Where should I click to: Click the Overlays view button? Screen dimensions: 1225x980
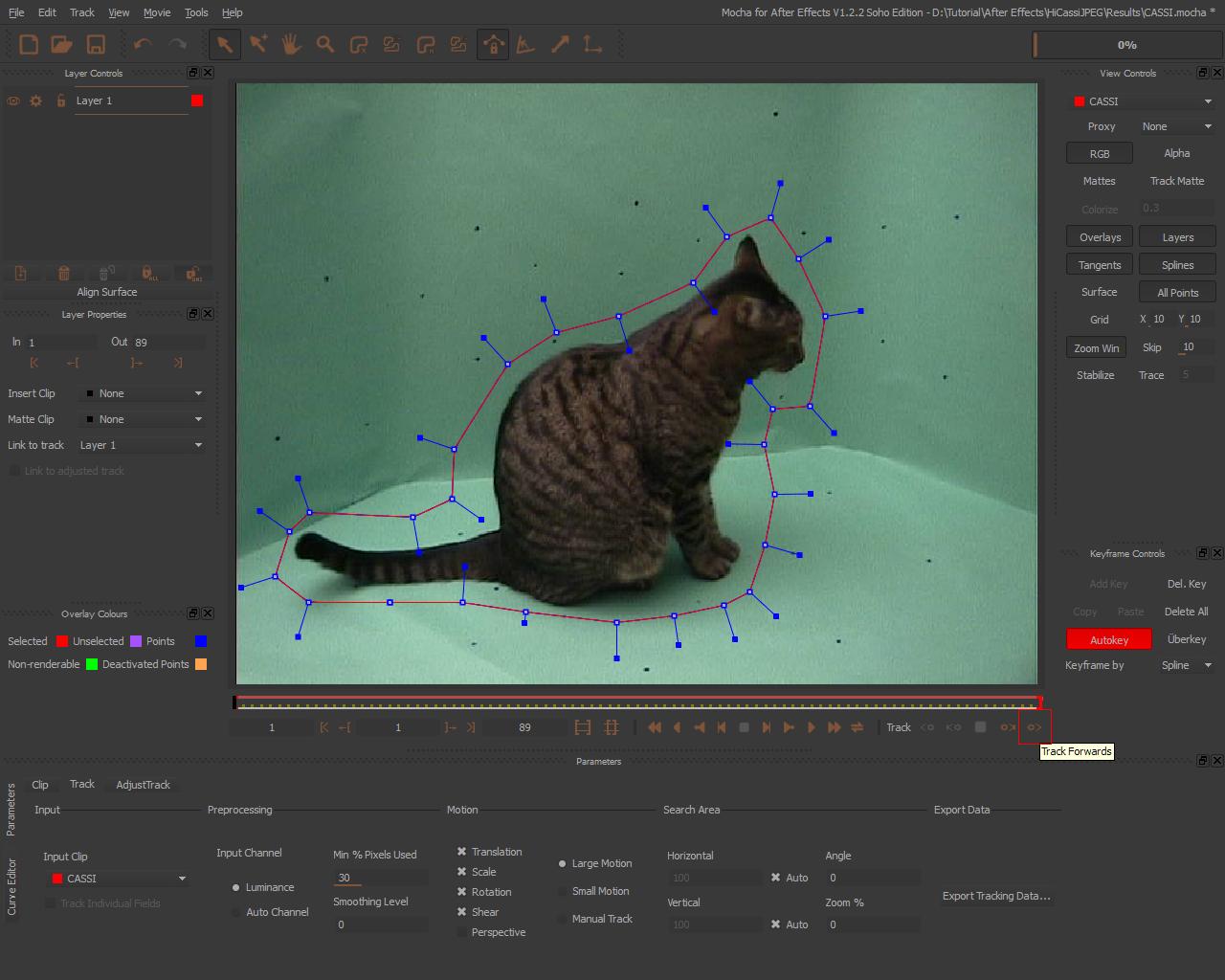(1100, 237)
